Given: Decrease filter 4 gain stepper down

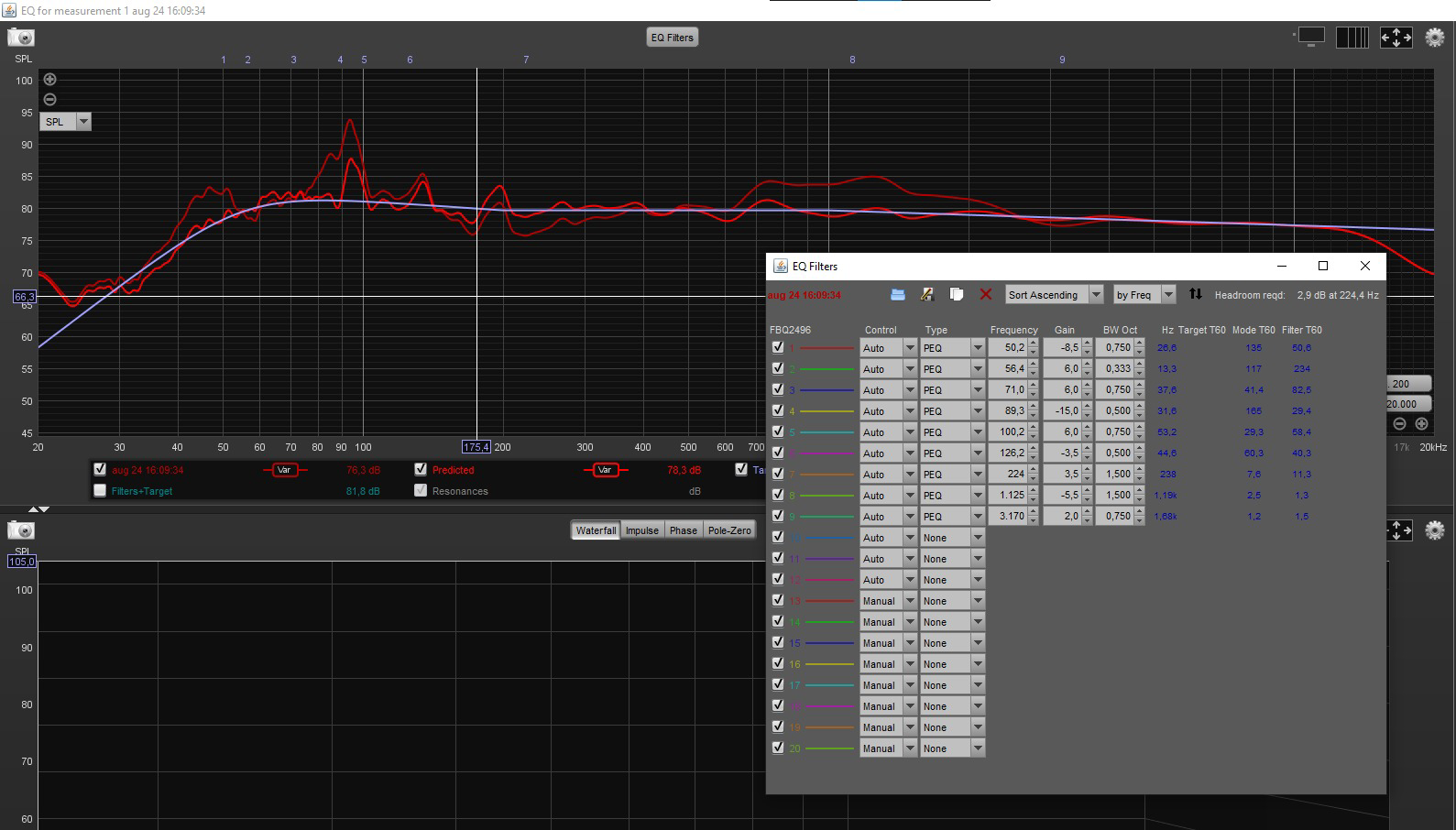Looking at the screenshot, I should pyautogui.click(x=1088, y=415).
